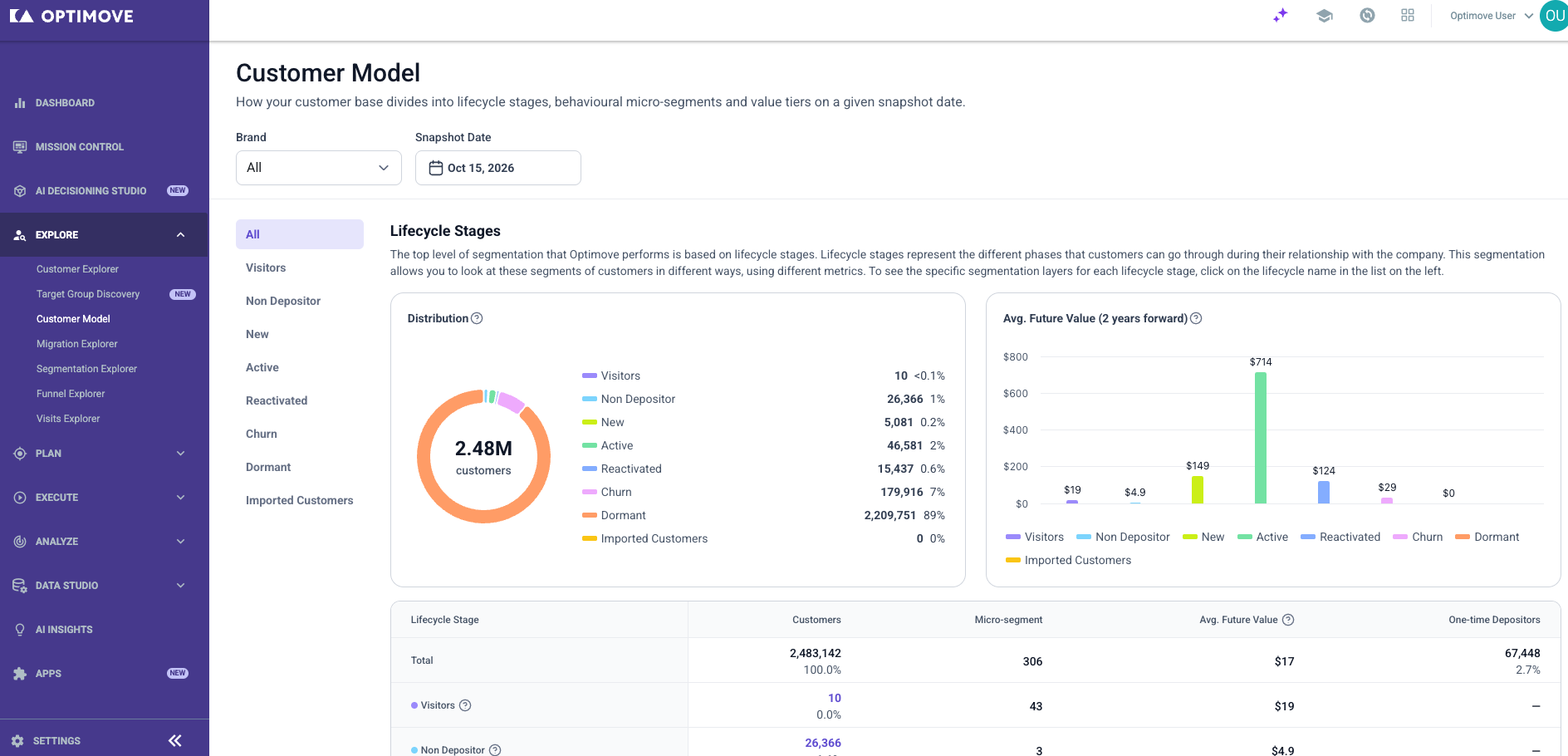Screen dimensions: 1568x756
Task: Open Funnel Explorer submenu item
Action: [x=71, y=394]
